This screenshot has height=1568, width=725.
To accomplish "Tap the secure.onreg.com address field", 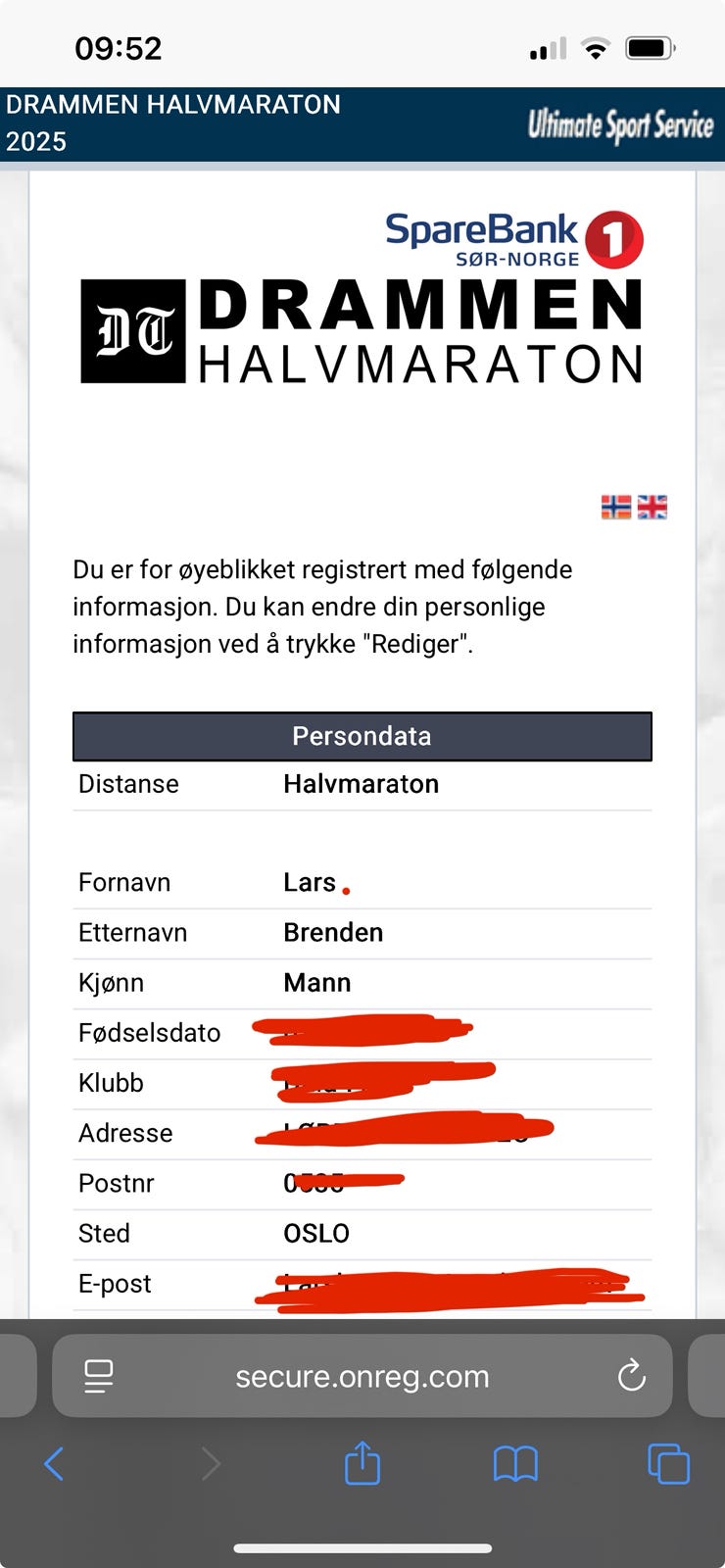I will [x=362, y=1376].
